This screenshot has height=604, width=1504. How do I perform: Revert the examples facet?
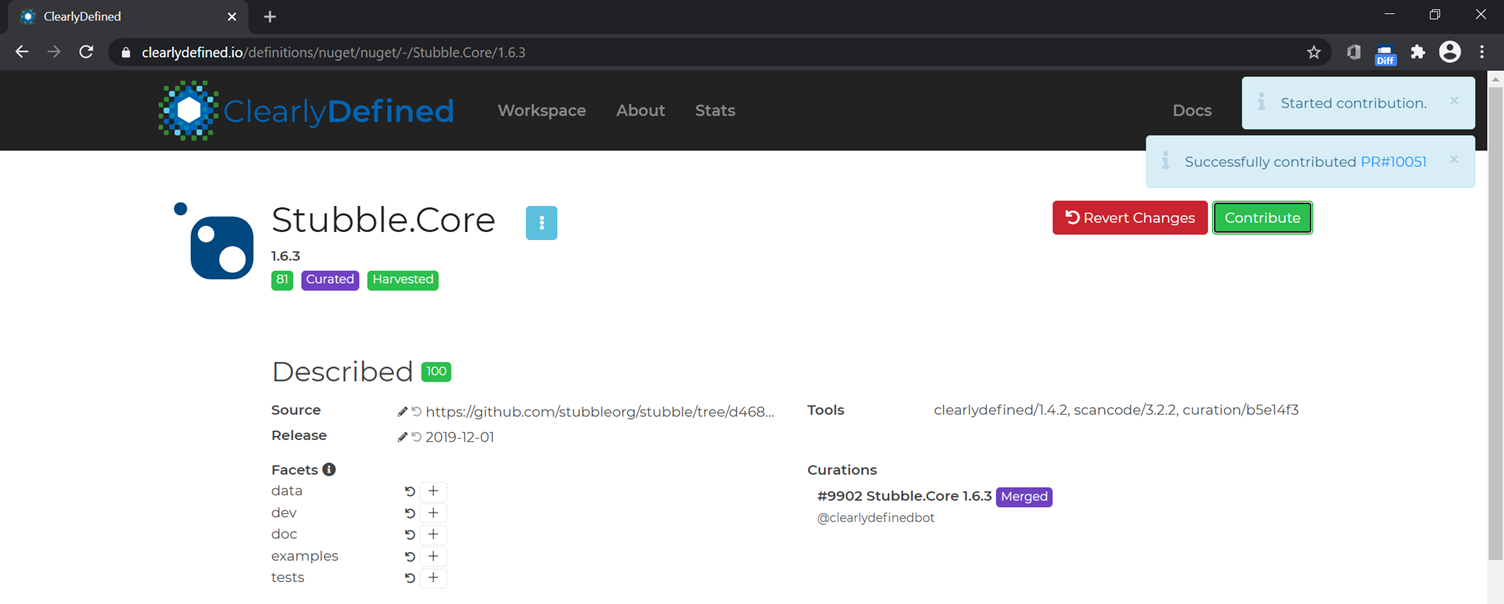point(410,556)
